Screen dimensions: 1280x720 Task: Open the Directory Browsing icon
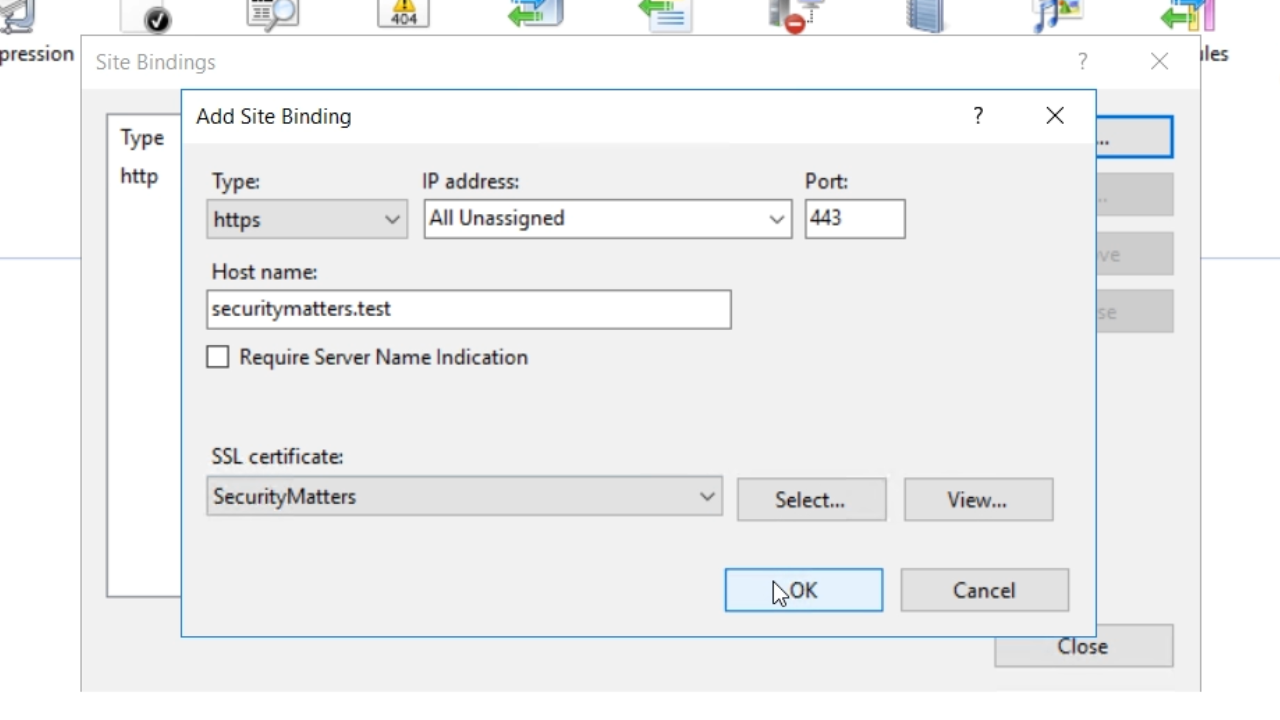tap(272, 15)
